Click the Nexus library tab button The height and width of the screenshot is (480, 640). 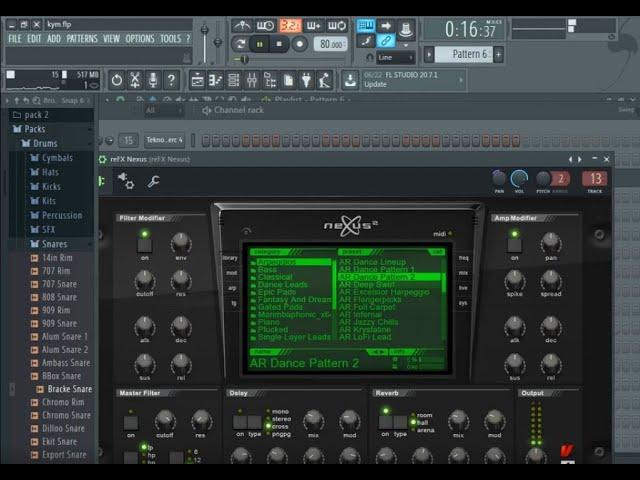(x=230, y=258)
